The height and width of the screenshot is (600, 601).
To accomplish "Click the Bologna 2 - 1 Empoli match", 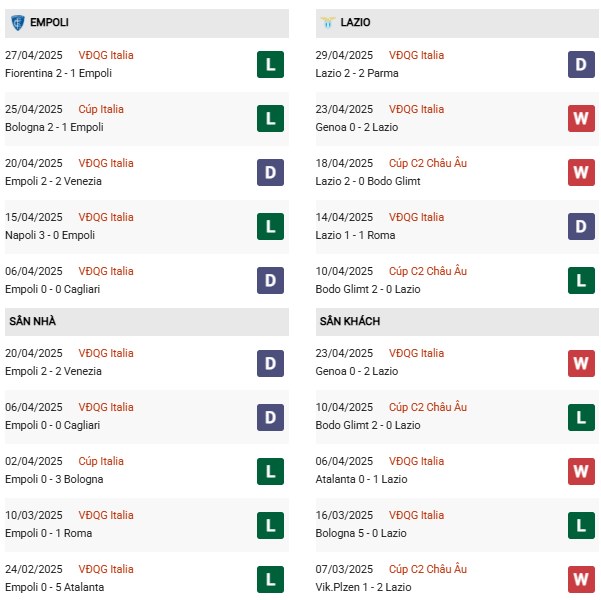I will pos(54,127).
